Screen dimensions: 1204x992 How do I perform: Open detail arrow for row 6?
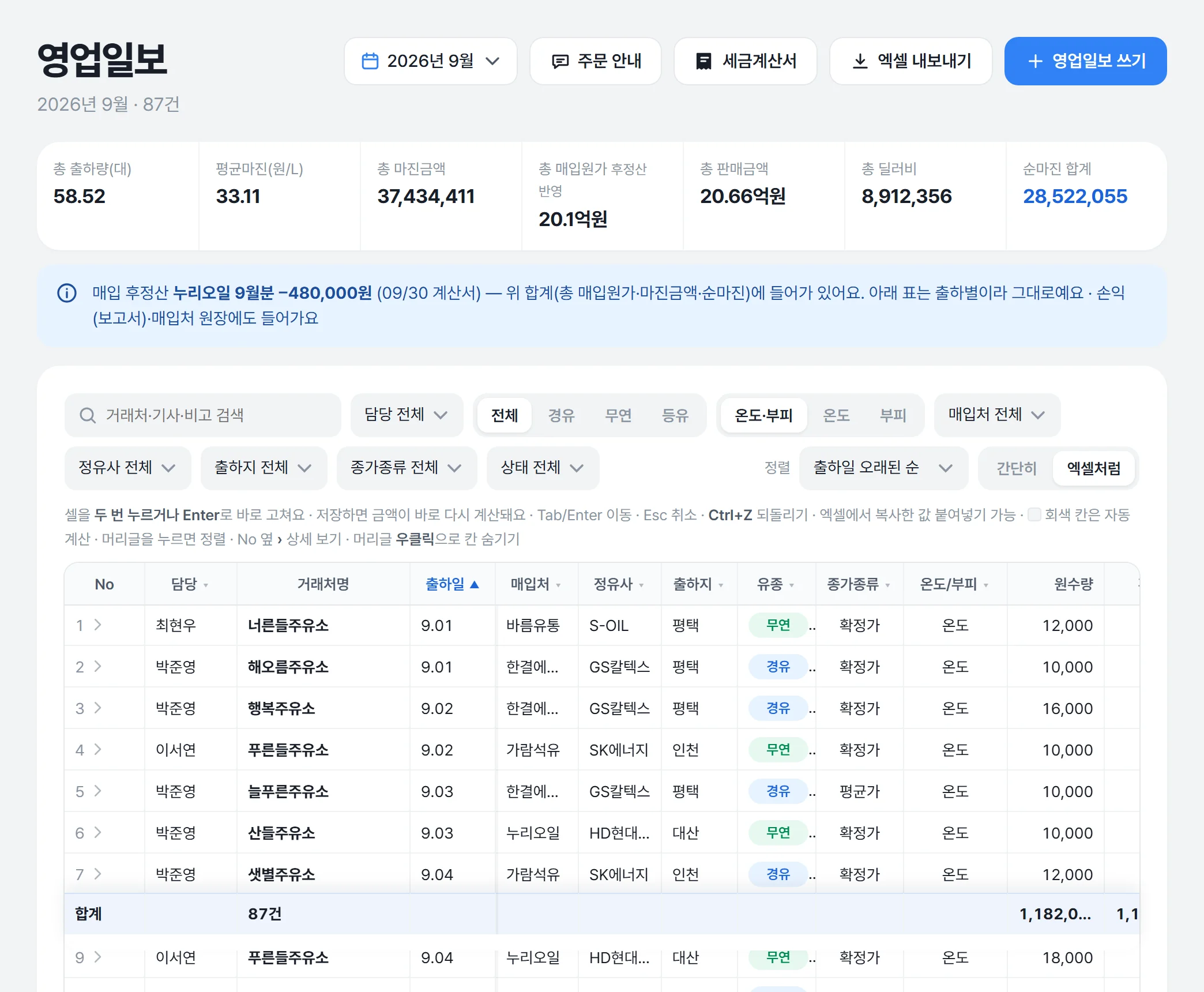97,832
